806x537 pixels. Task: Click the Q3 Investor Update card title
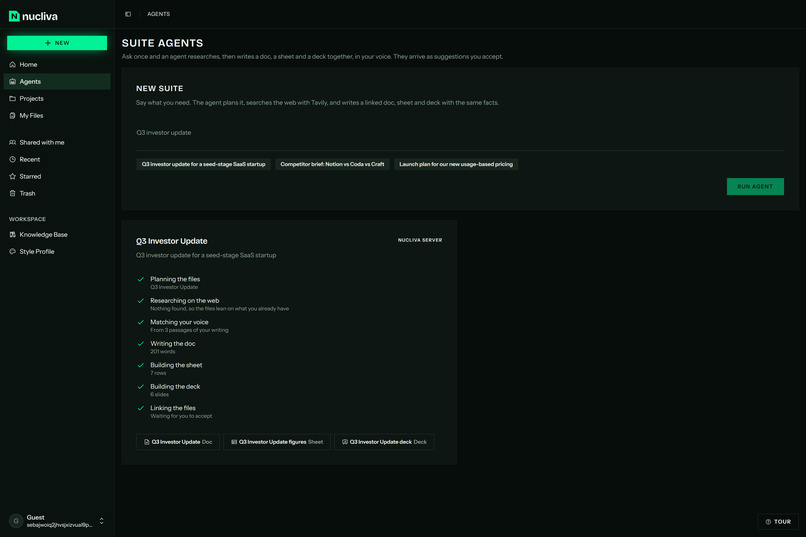pyautogui.click(x=172, y=241)
